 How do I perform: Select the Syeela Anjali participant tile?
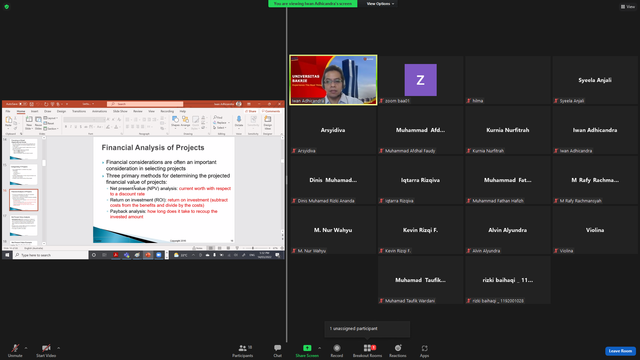pos(595,80)
